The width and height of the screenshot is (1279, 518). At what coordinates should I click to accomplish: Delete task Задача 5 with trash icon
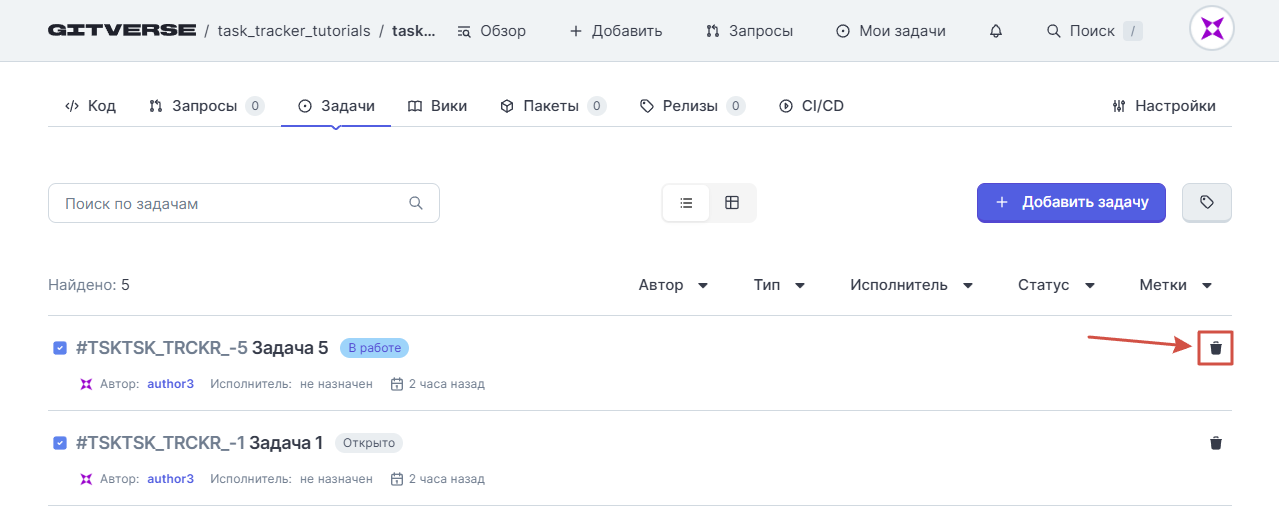[x=1216, y=348]
